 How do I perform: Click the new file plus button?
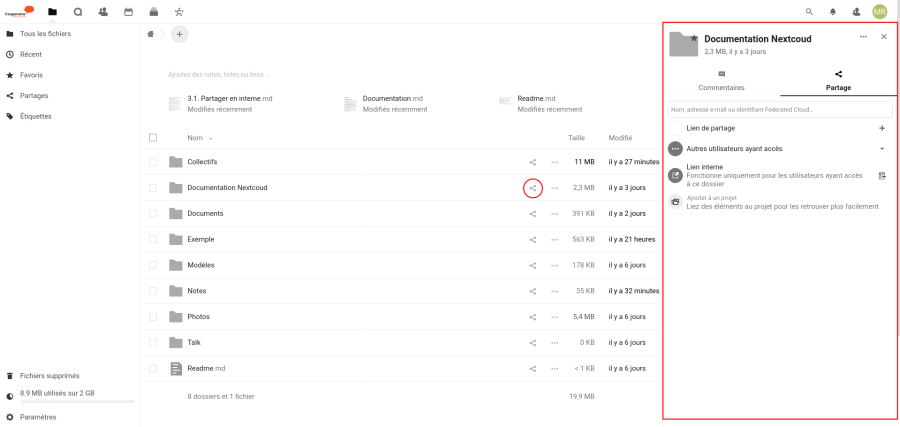tap(179, 34)
